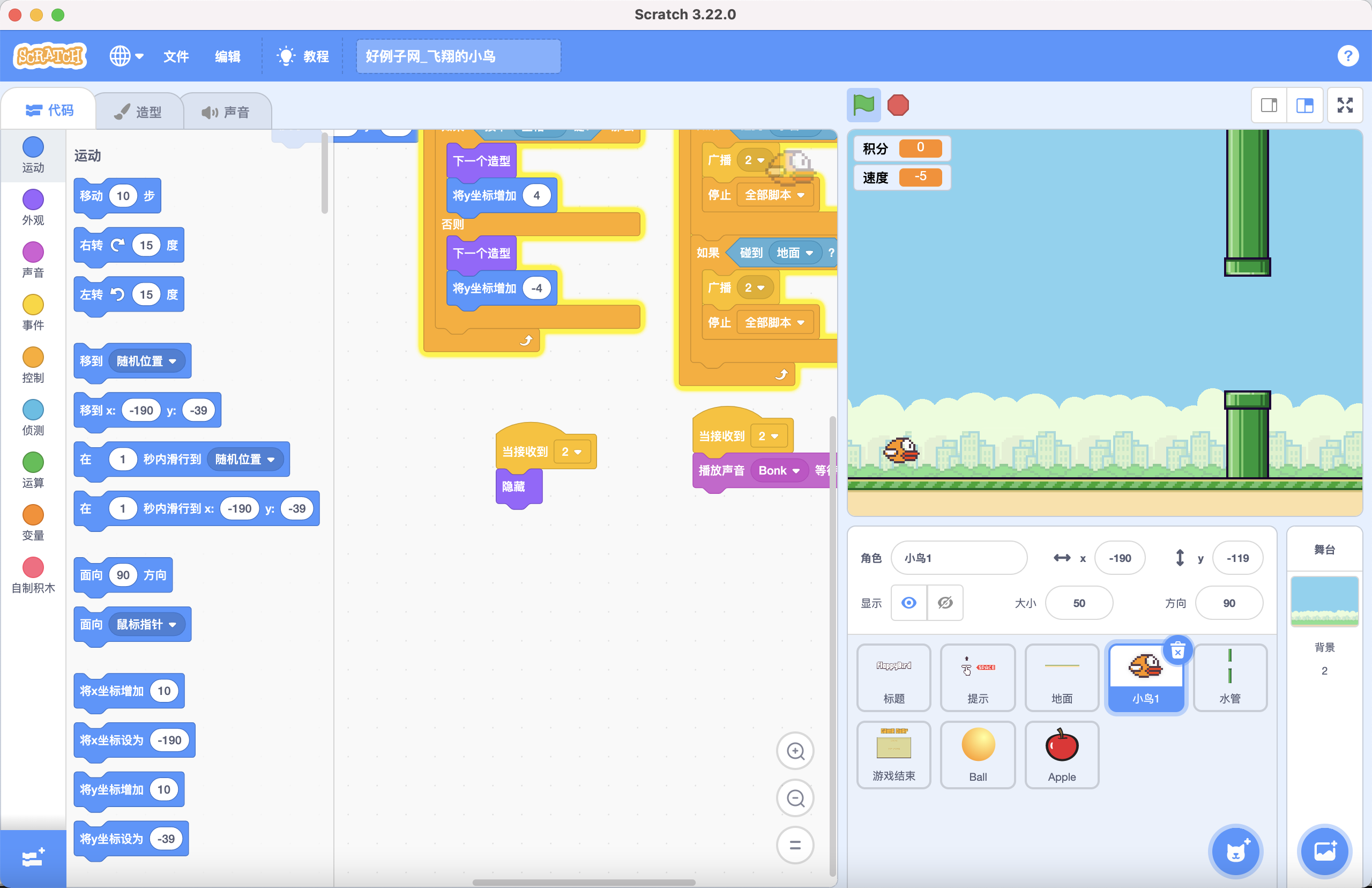The image size is (1372, 888).
Task: Select the 外观 block category
Action: pos(33,207)
